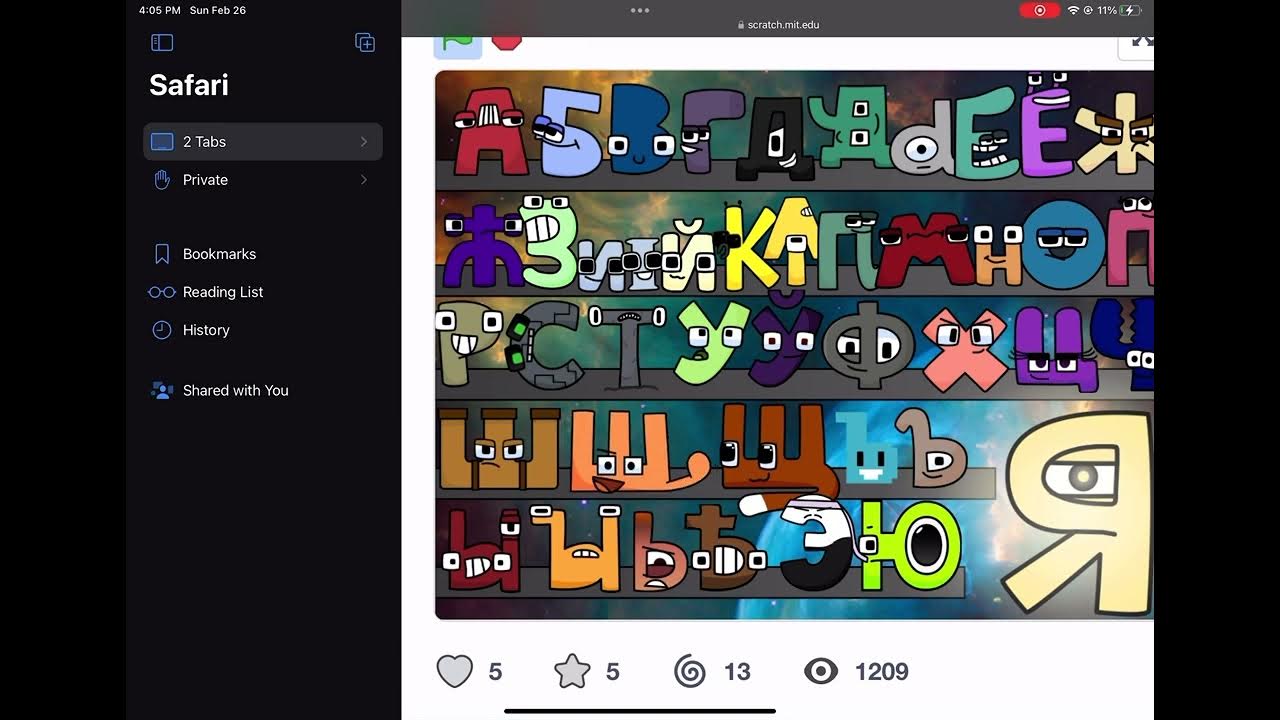Viewport: 1280px width, 720px height.
Task: Click the Reading List glasses icon
Action: pos(162,292)
